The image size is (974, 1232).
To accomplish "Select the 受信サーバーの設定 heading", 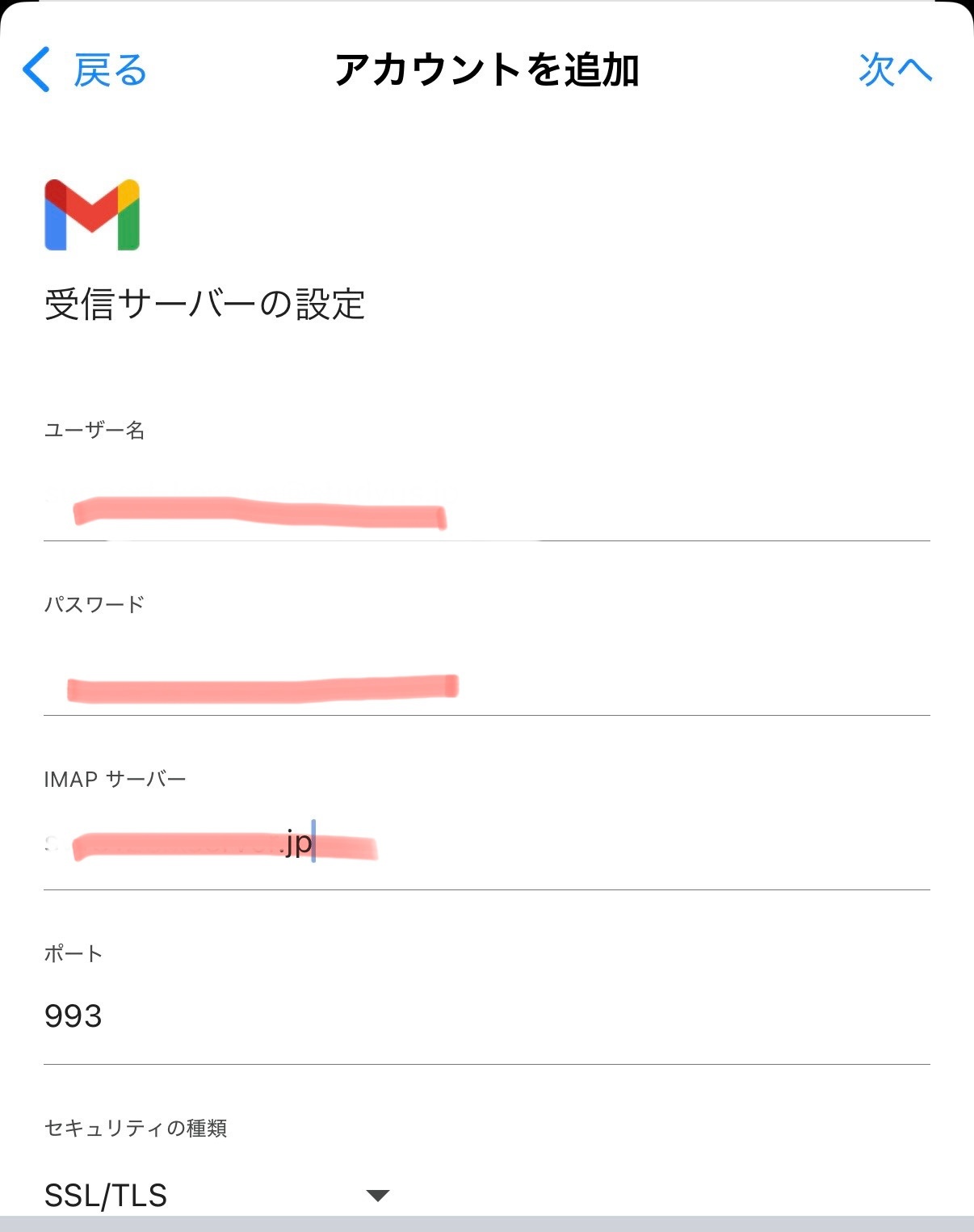I will pyautogui.click(x=205, y=305).
